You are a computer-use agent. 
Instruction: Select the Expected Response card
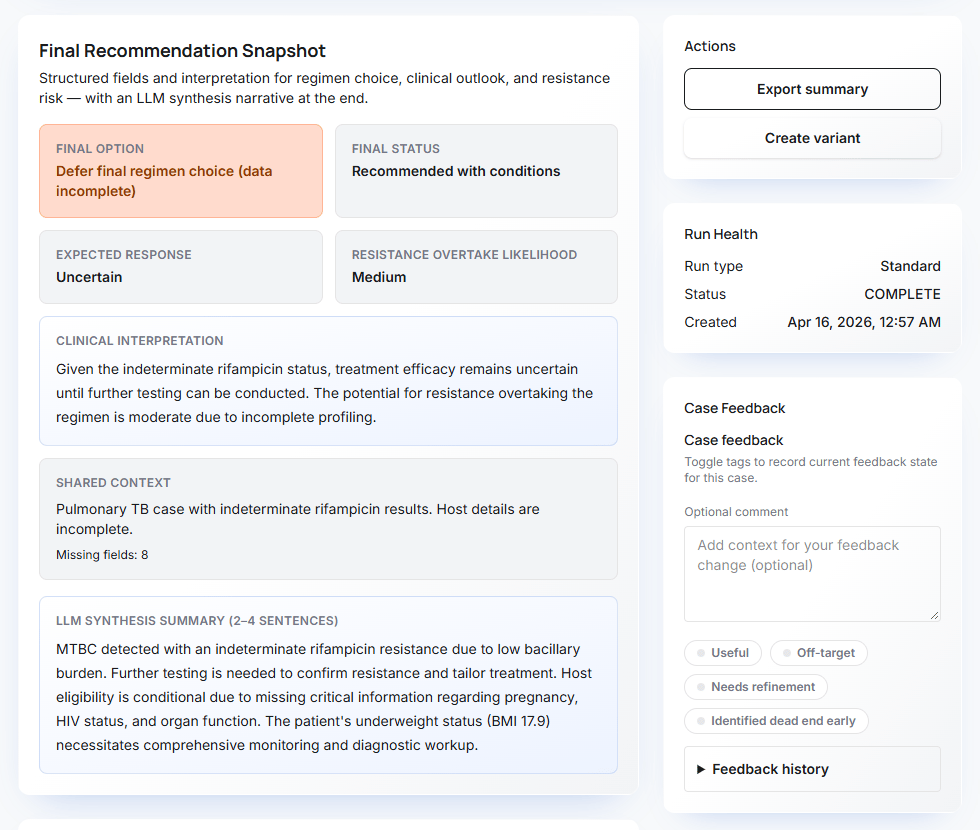coord(181,267)
